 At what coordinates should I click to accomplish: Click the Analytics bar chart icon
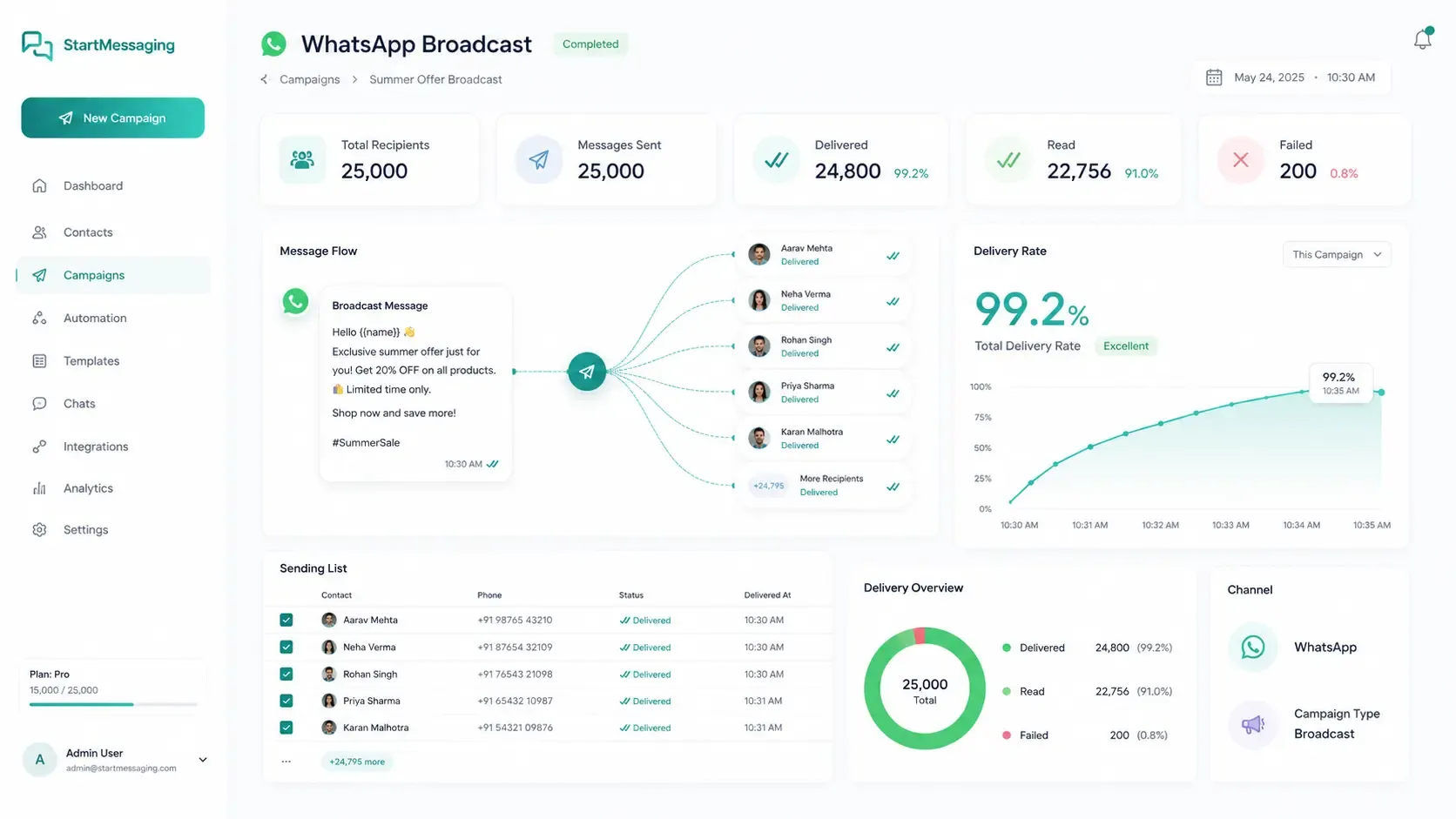tap(39, 488)
